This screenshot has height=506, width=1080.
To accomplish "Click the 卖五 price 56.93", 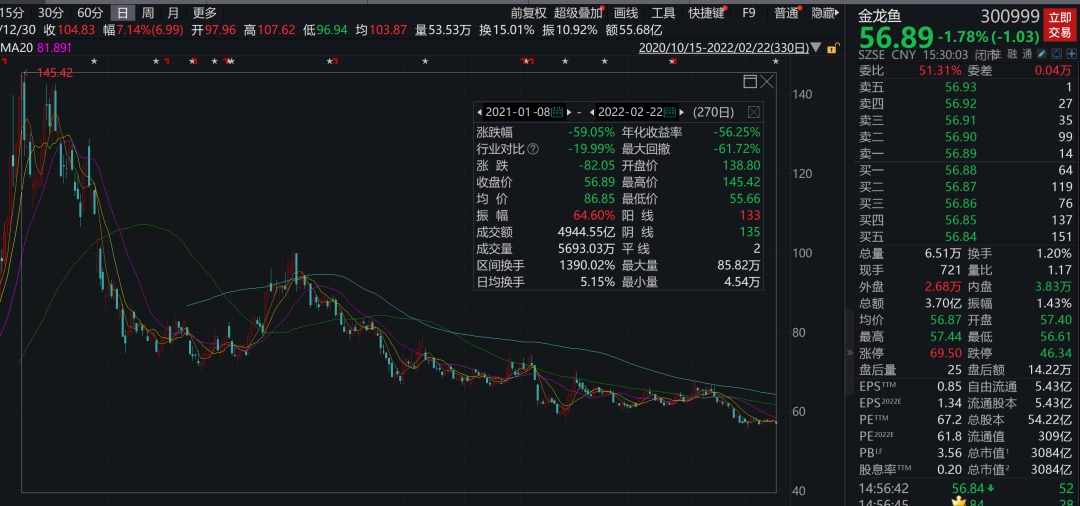I will [x=960, y=87].
